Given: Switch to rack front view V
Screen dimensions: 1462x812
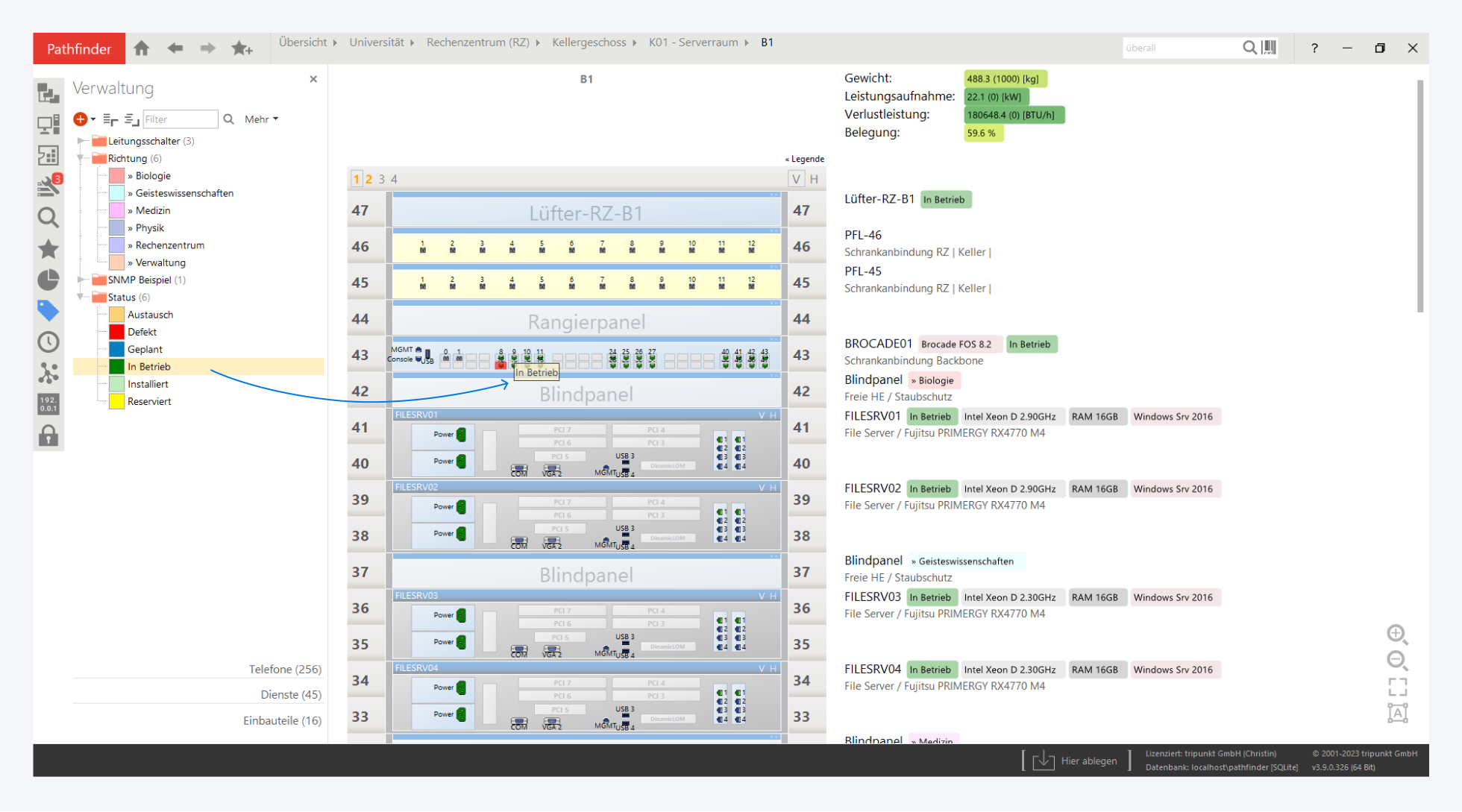Looking at the screenshot, I should tap(796, 179).
